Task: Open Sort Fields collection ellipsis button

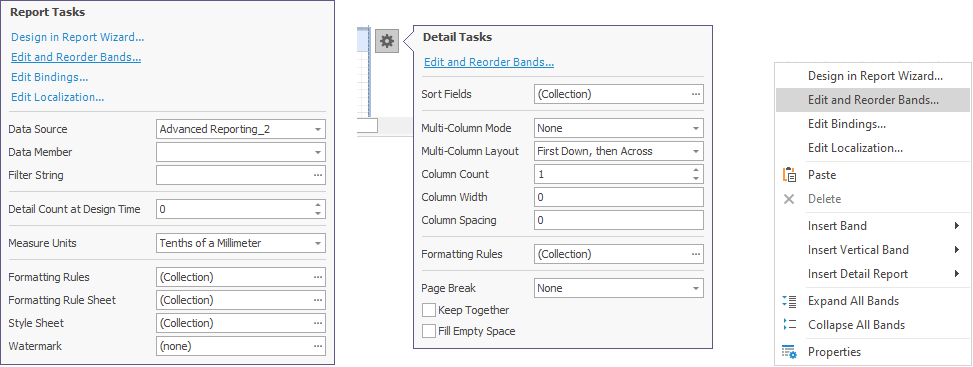Action: pos(697,94)
